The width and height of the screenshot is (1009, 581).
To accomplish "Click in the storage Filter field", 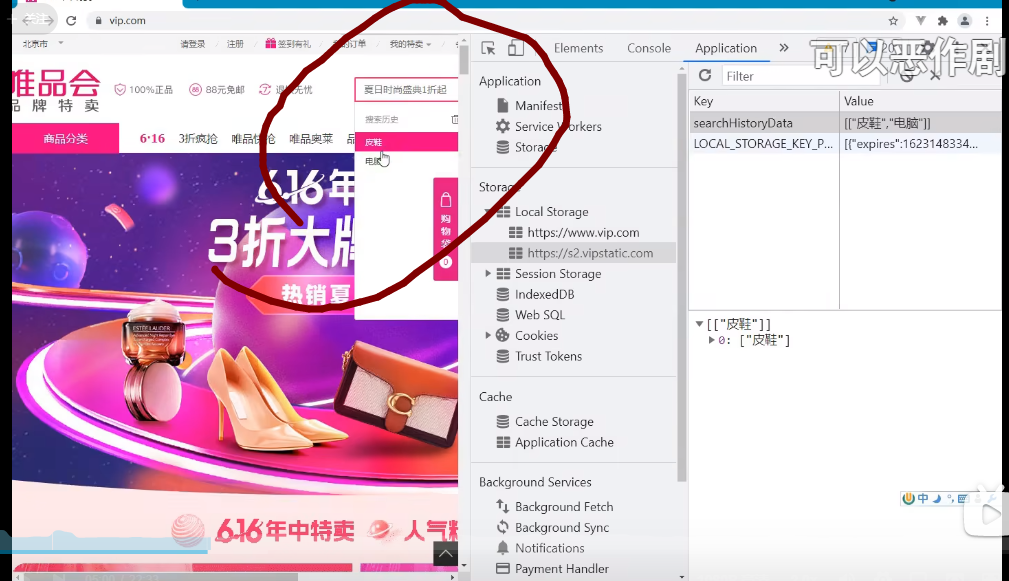I will 801,76.
